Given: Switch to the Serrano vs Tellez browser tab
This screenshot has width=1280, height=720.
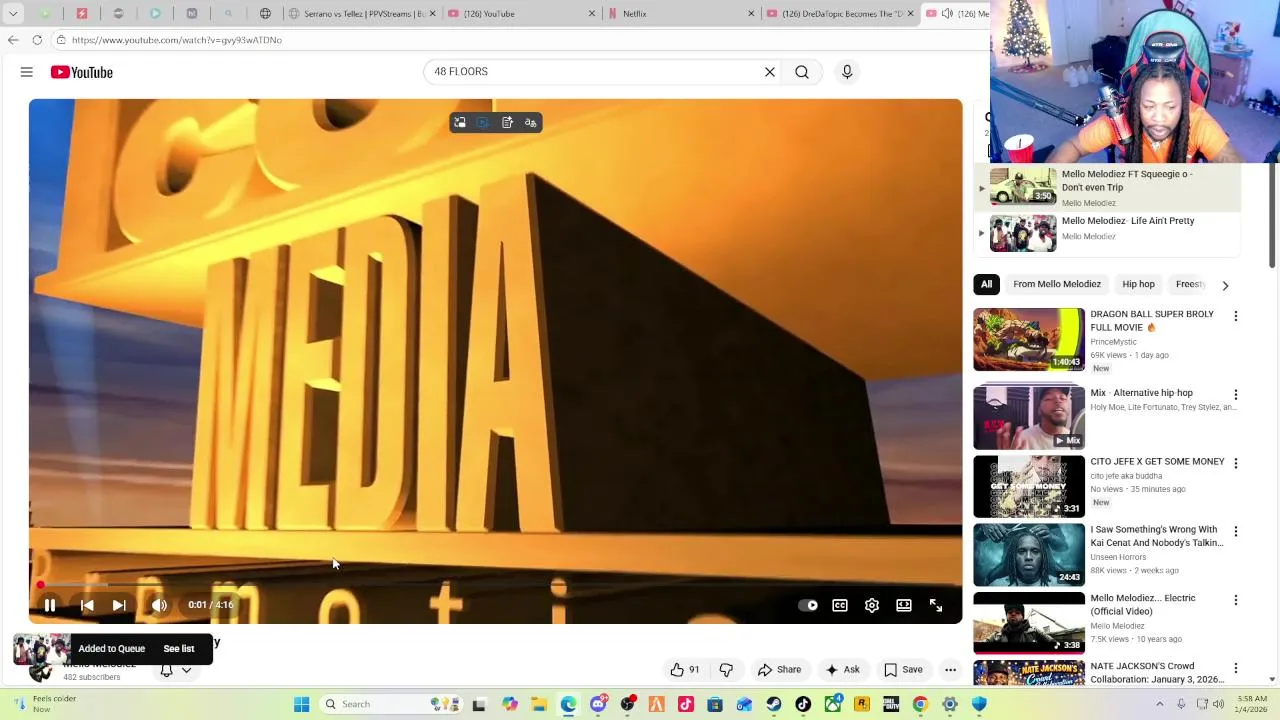Looking at the screenshot, I should tap(361, 14).
